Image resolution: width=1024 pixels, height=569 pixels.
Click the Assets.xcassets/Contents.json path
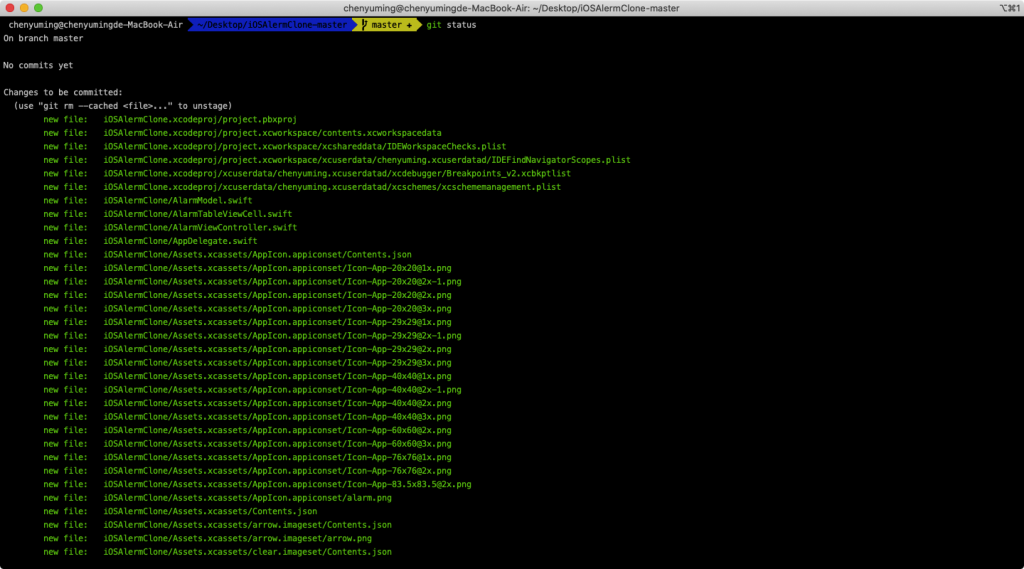coord(210,512)
